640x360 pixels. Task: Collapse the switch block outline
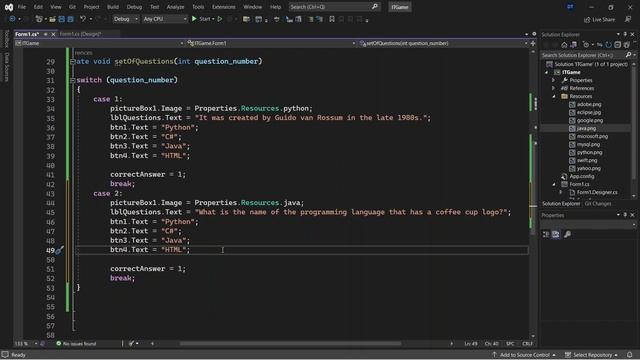(72, 80)
